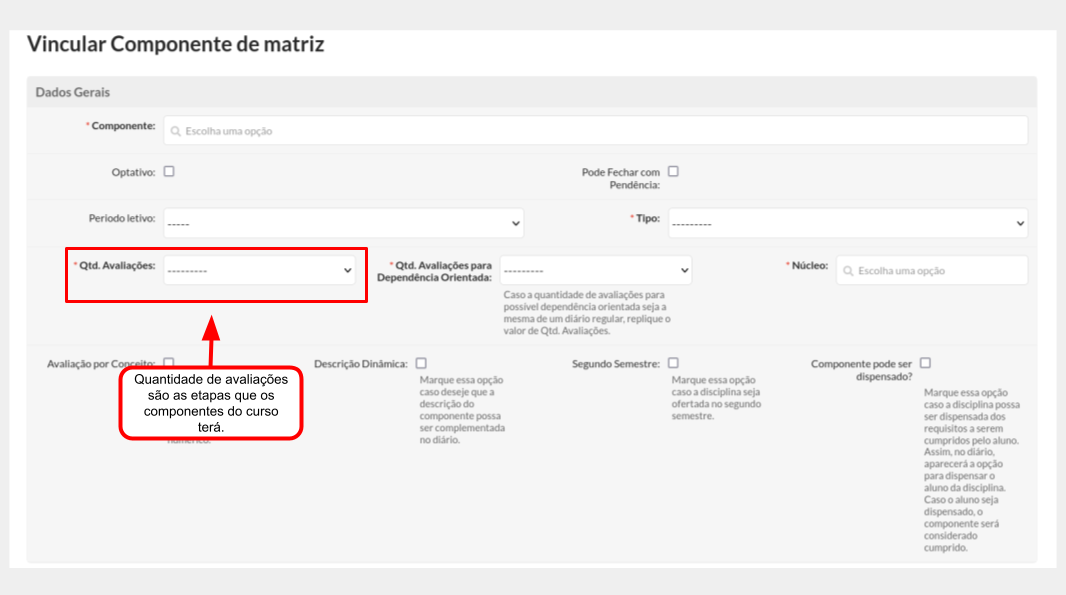Viewport: 1066px width, 595px height.
Task: Open the Qtd. Avaliações dropdown
Action: pyautogui.click(x=259, y=271)
